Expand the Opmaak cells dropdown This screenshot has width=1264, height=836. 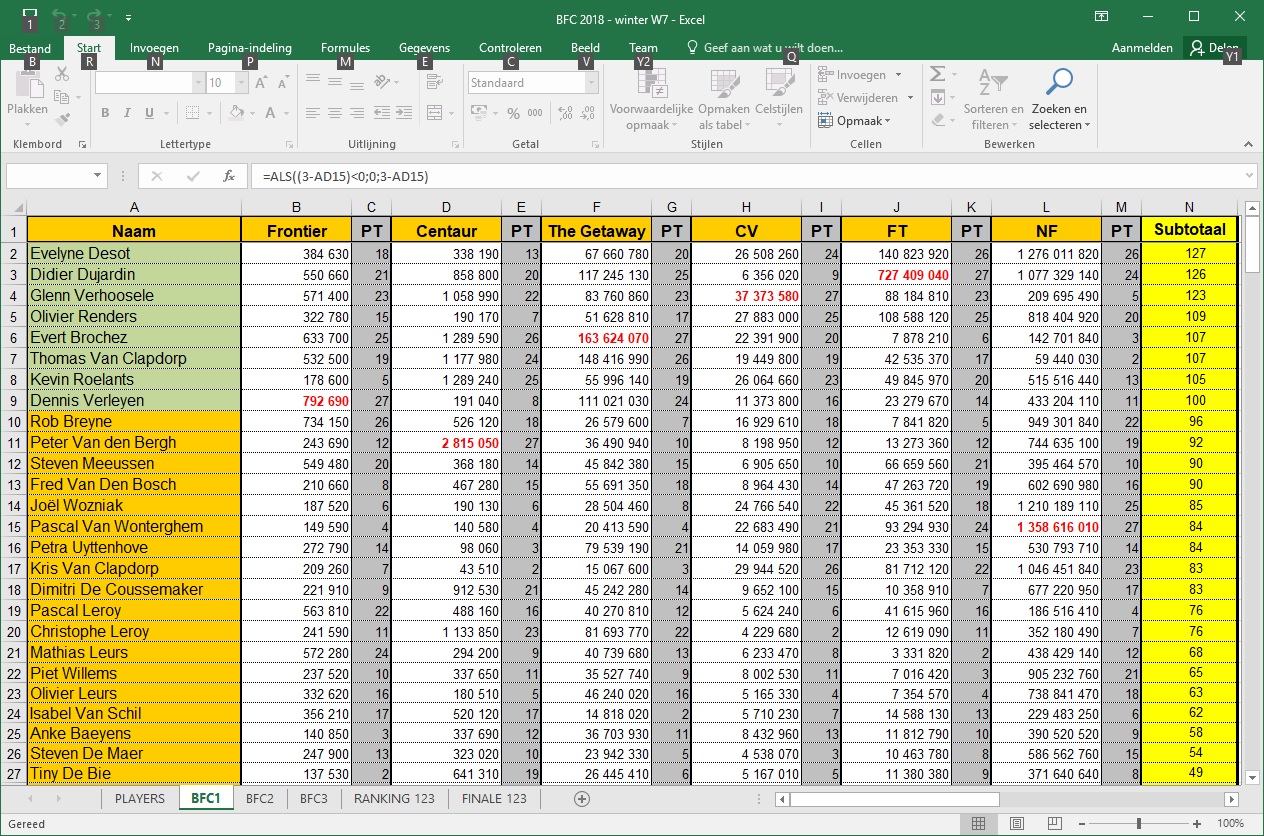[x=859, y=121]
